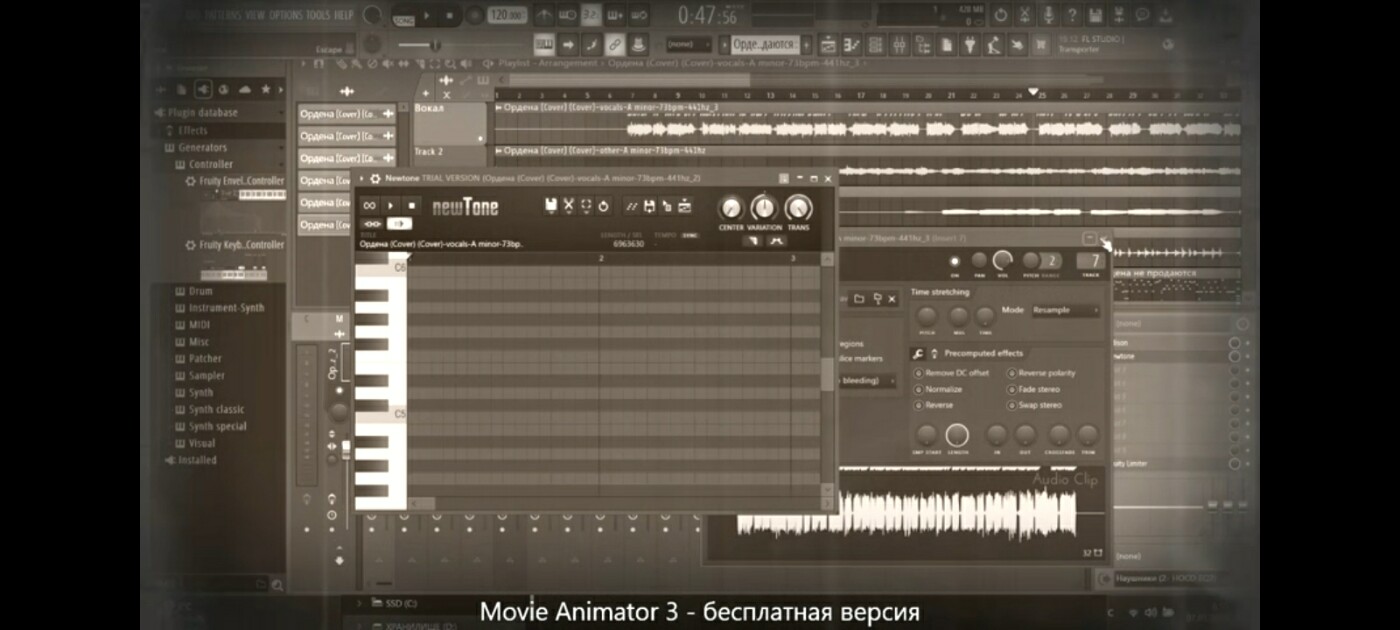Select Fruity Envel..Controller preset
The width and height of the screenshot is (1400, 630).
coord(235,181)
